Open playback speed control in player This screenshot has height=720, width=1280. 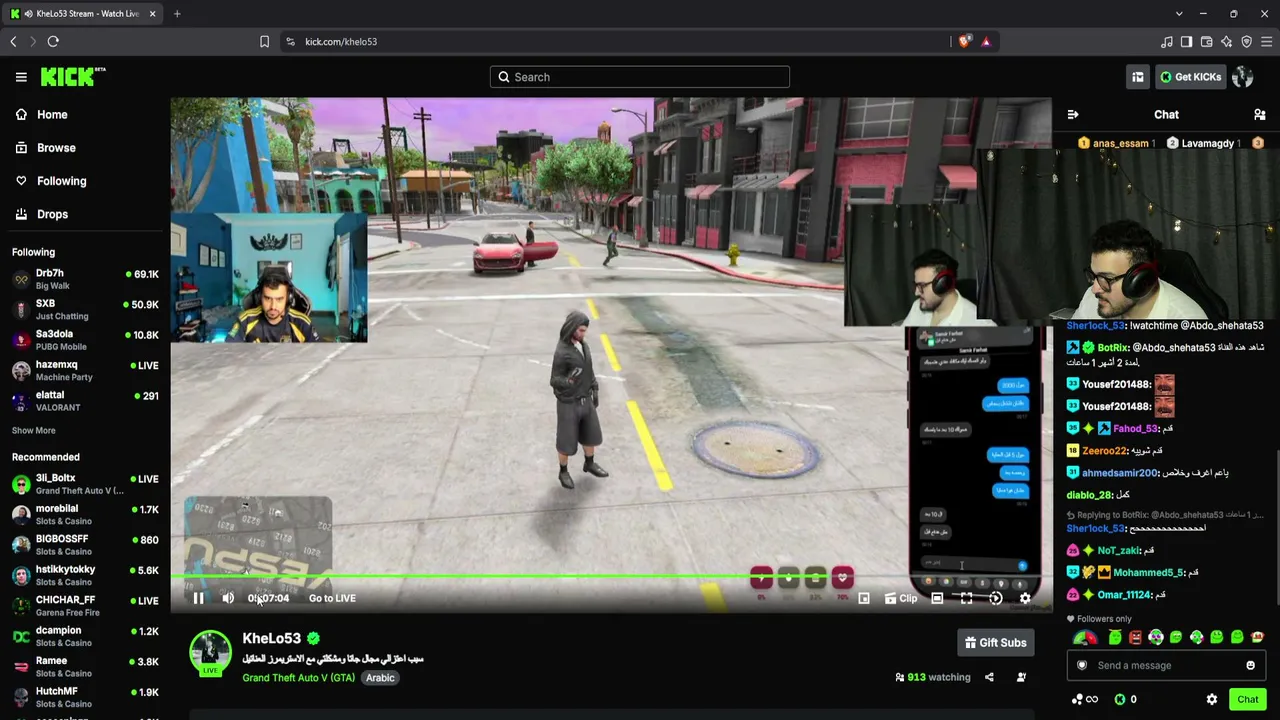(996, 598)
